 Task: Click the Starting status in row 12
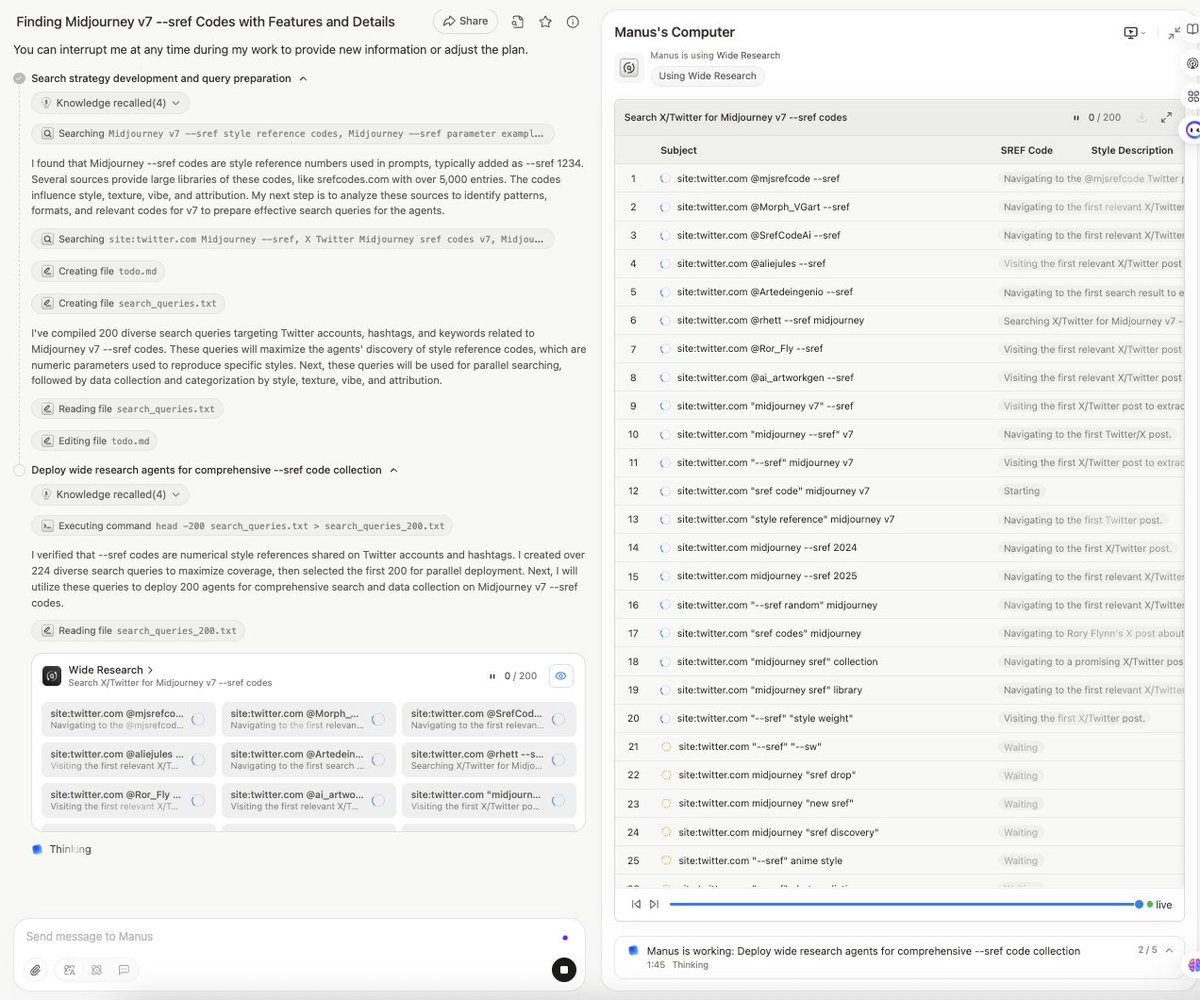pyautogui.click(x=1021, y=491)
